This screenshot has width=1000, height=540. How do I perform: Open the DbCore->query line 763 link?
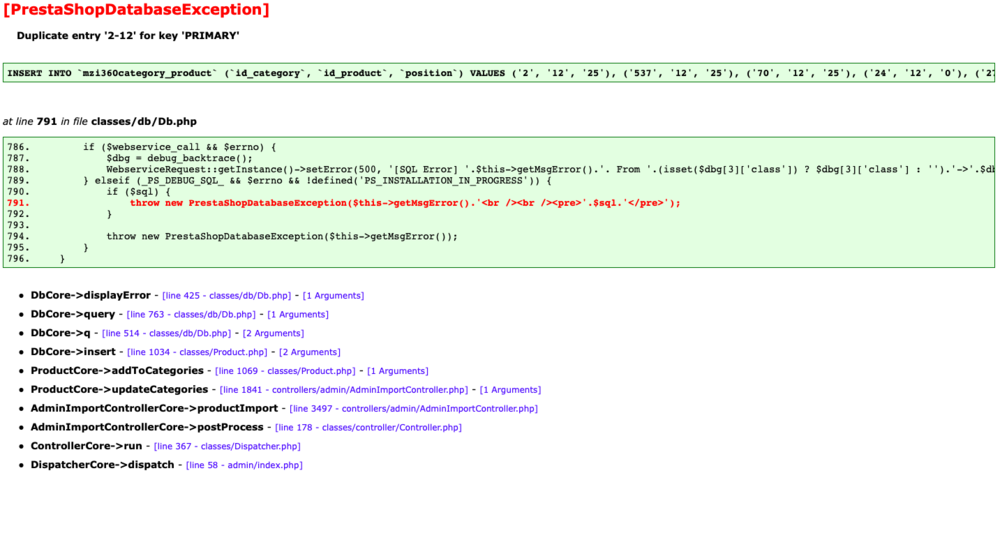click(x=191, y=314)
